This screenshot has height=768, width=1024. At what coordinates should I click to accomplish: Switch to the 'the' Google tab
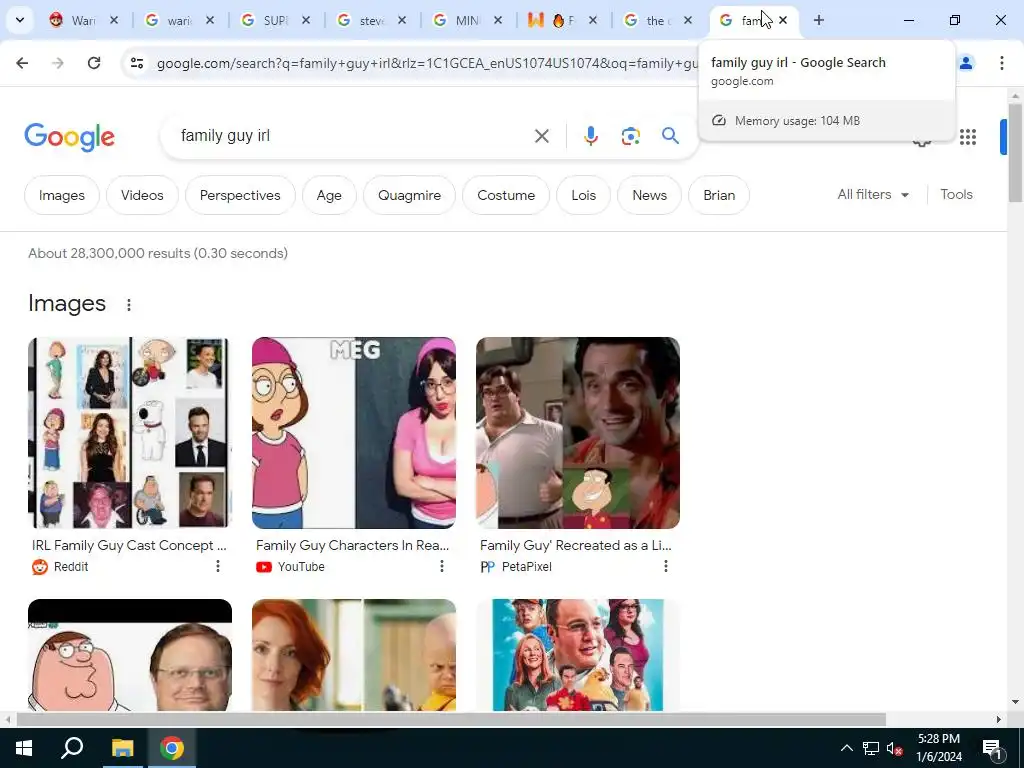(x=654, y=20)
